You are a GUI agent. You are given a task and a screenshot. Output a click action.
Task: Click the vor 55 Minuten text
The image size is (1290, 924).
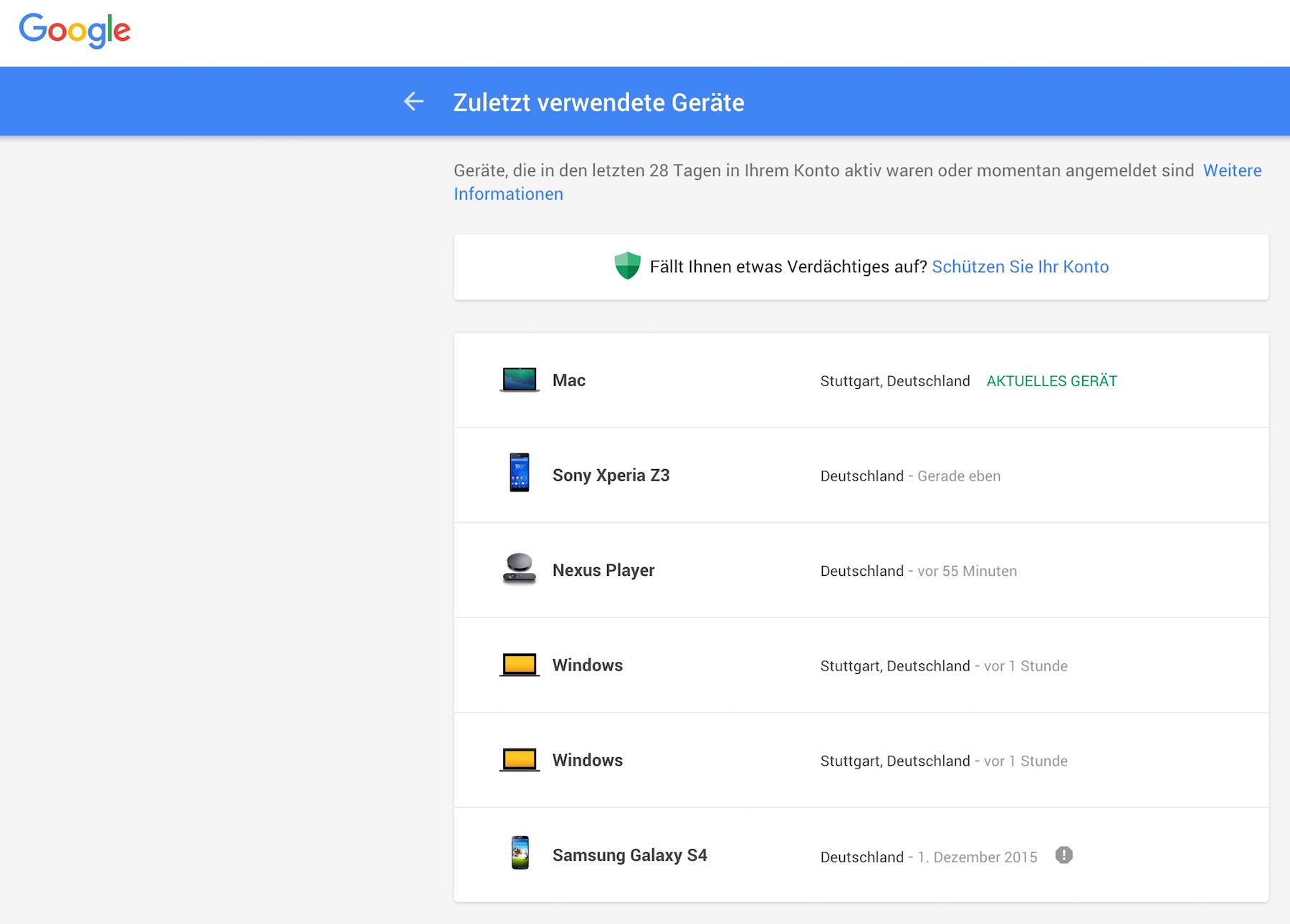point(967,571)
